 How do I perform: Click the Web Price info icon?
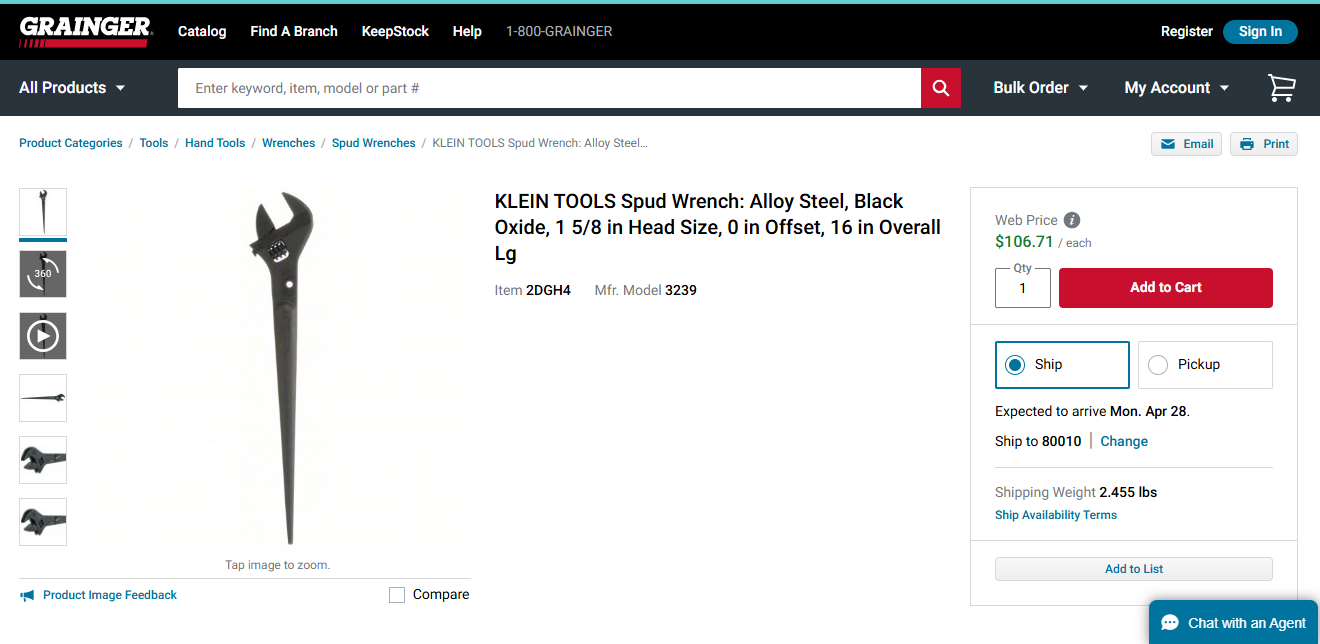(1072, 220)
